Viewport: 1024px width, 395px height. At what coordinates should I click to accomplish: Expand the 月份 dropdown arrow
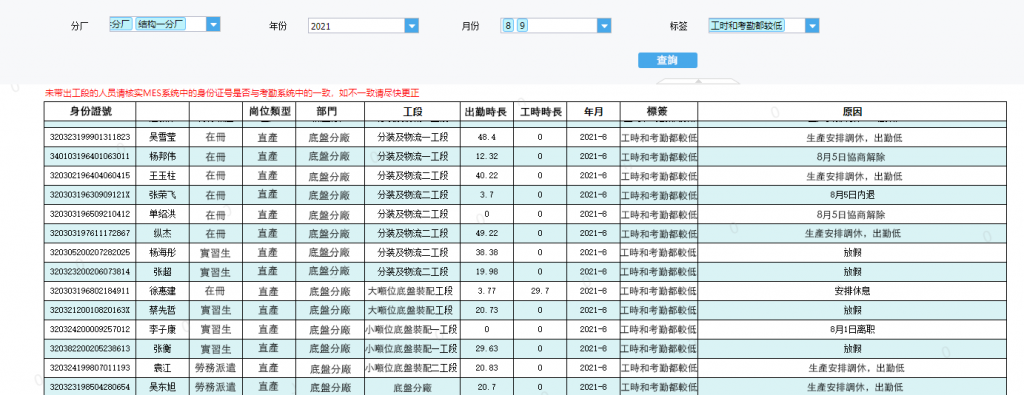[x=604, y=25]
